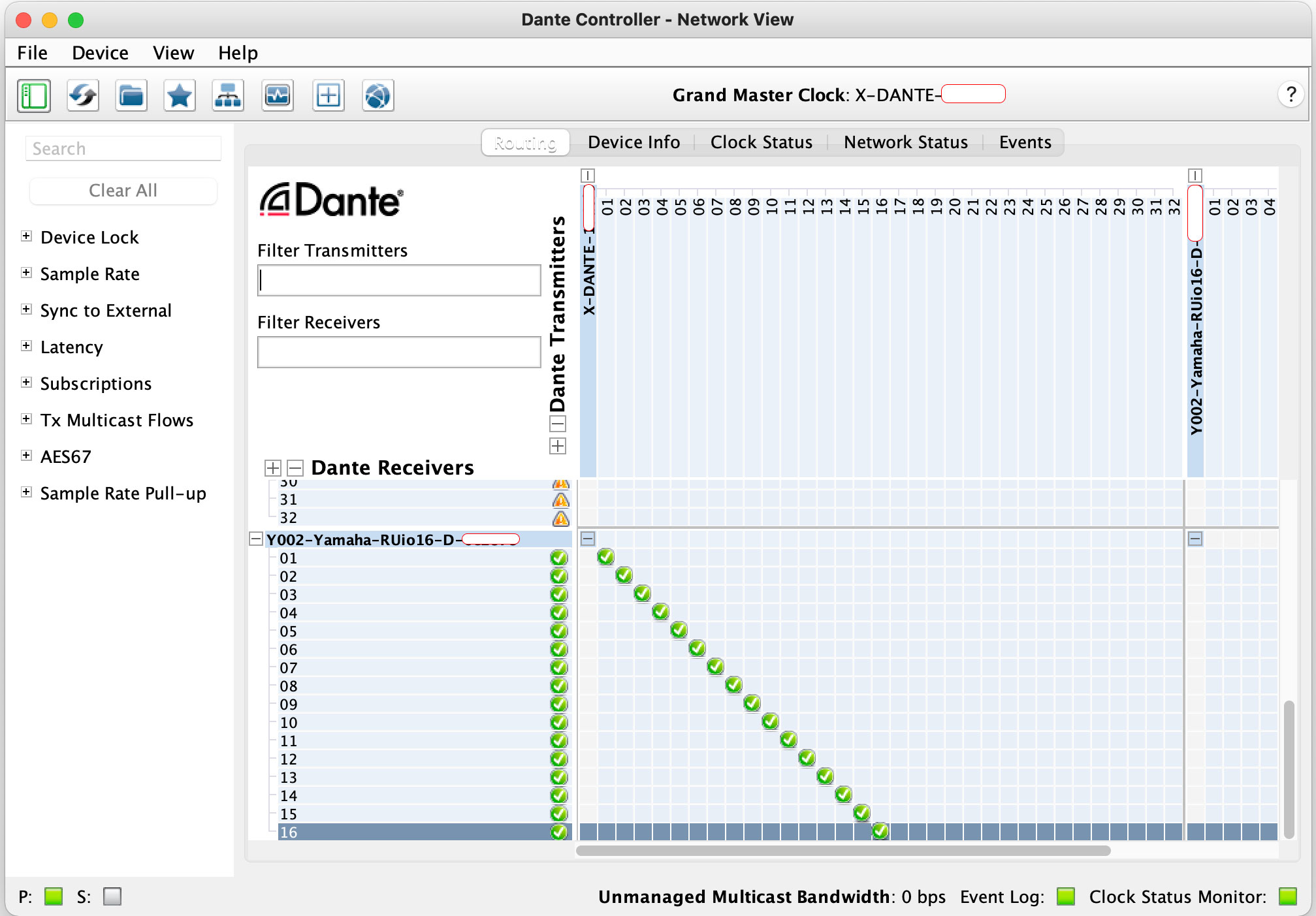
Task: Open the clock status monitor icon
Action: coord(278,96)
